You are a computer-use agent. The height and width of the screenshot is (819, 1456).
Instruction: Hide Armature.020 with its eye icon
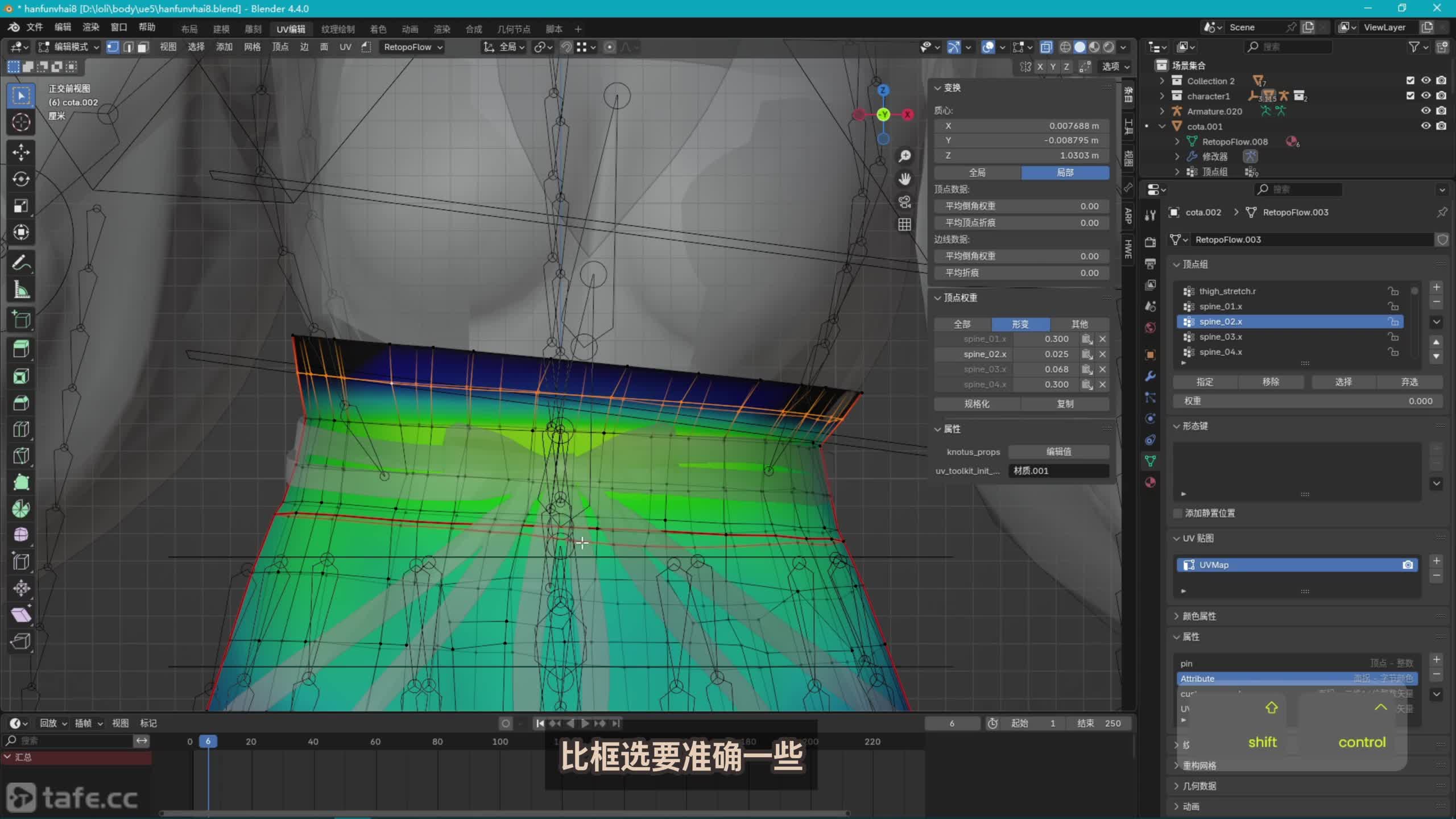(1425, 111)
